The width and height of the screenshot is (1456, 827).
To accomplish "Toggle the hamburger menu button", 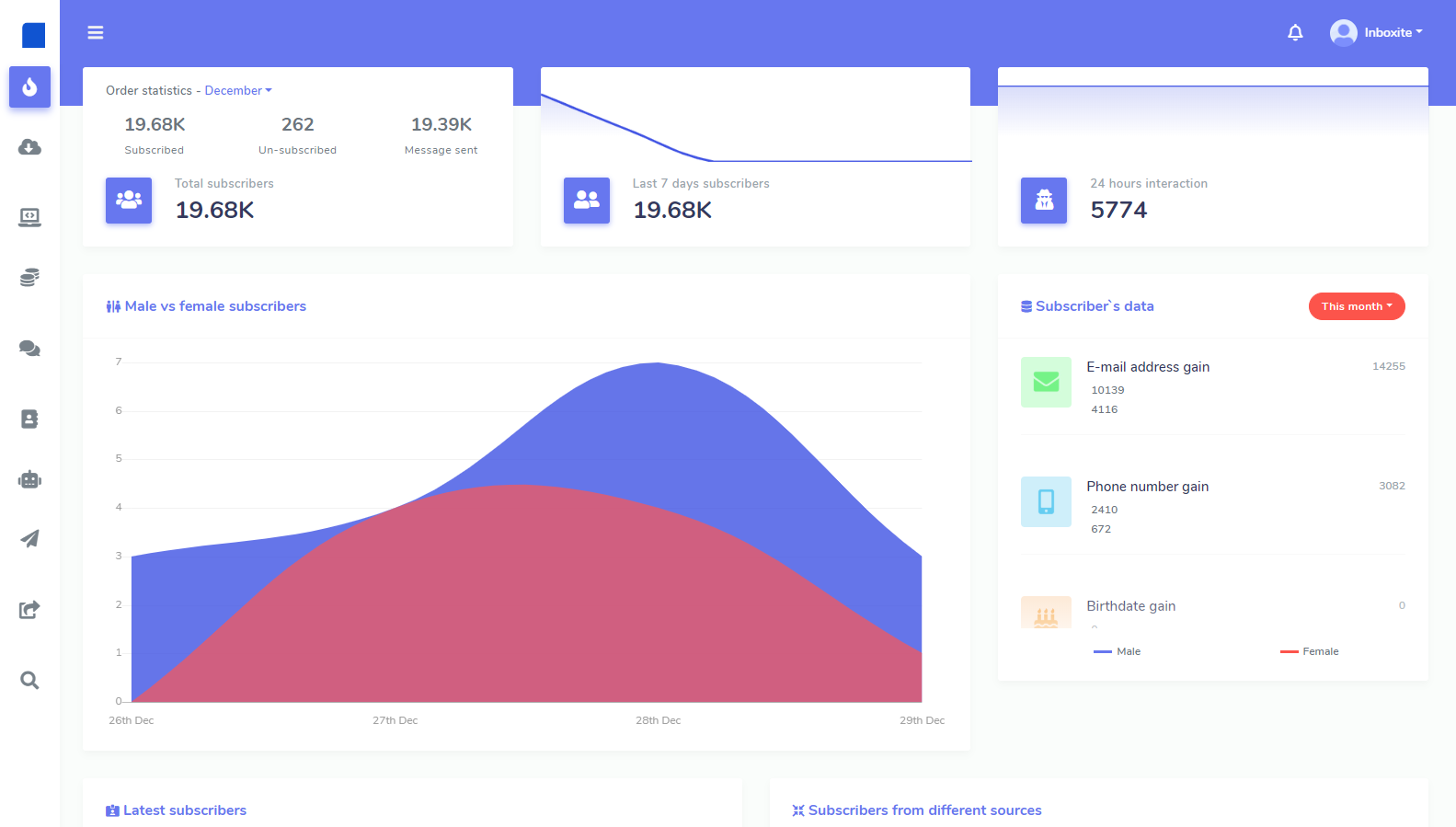I will [96, 32].
